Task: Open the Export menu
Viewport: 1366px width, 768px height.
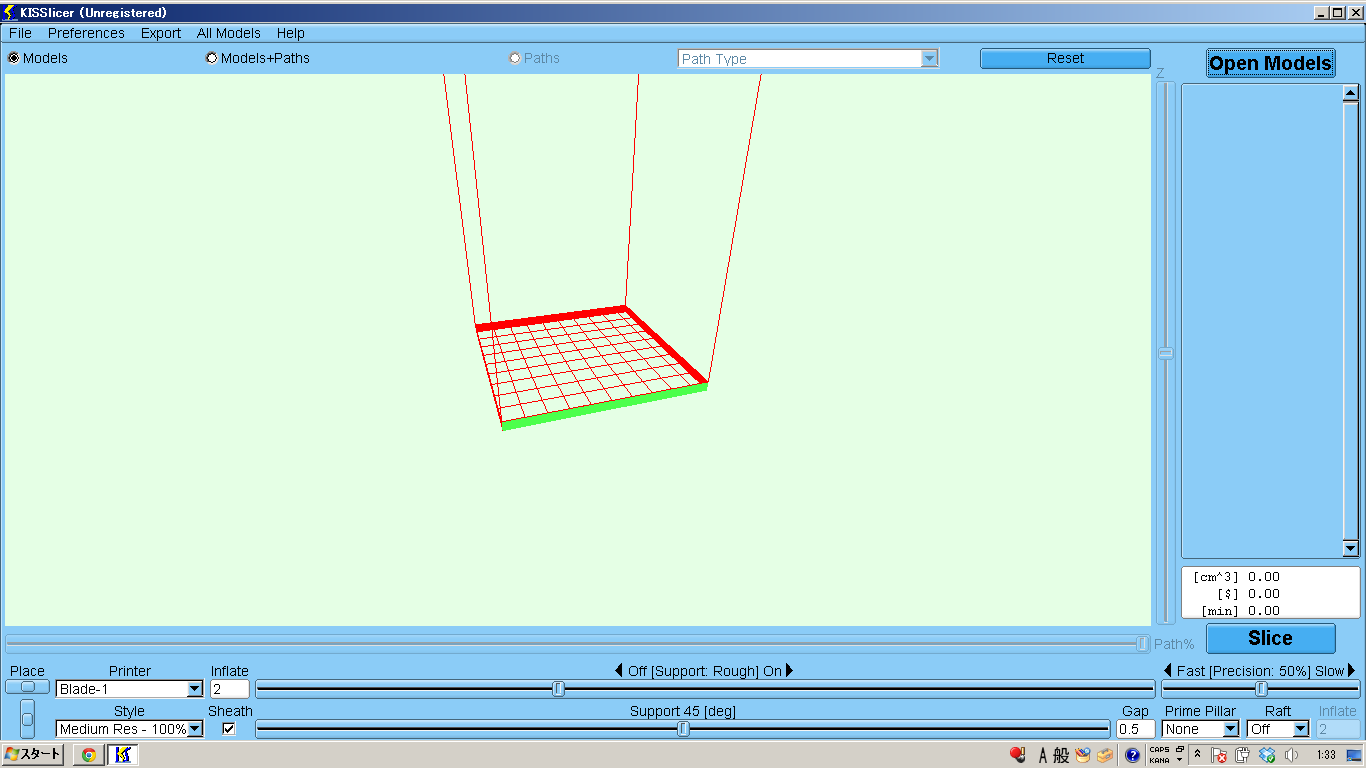Action: click(160, 33)
